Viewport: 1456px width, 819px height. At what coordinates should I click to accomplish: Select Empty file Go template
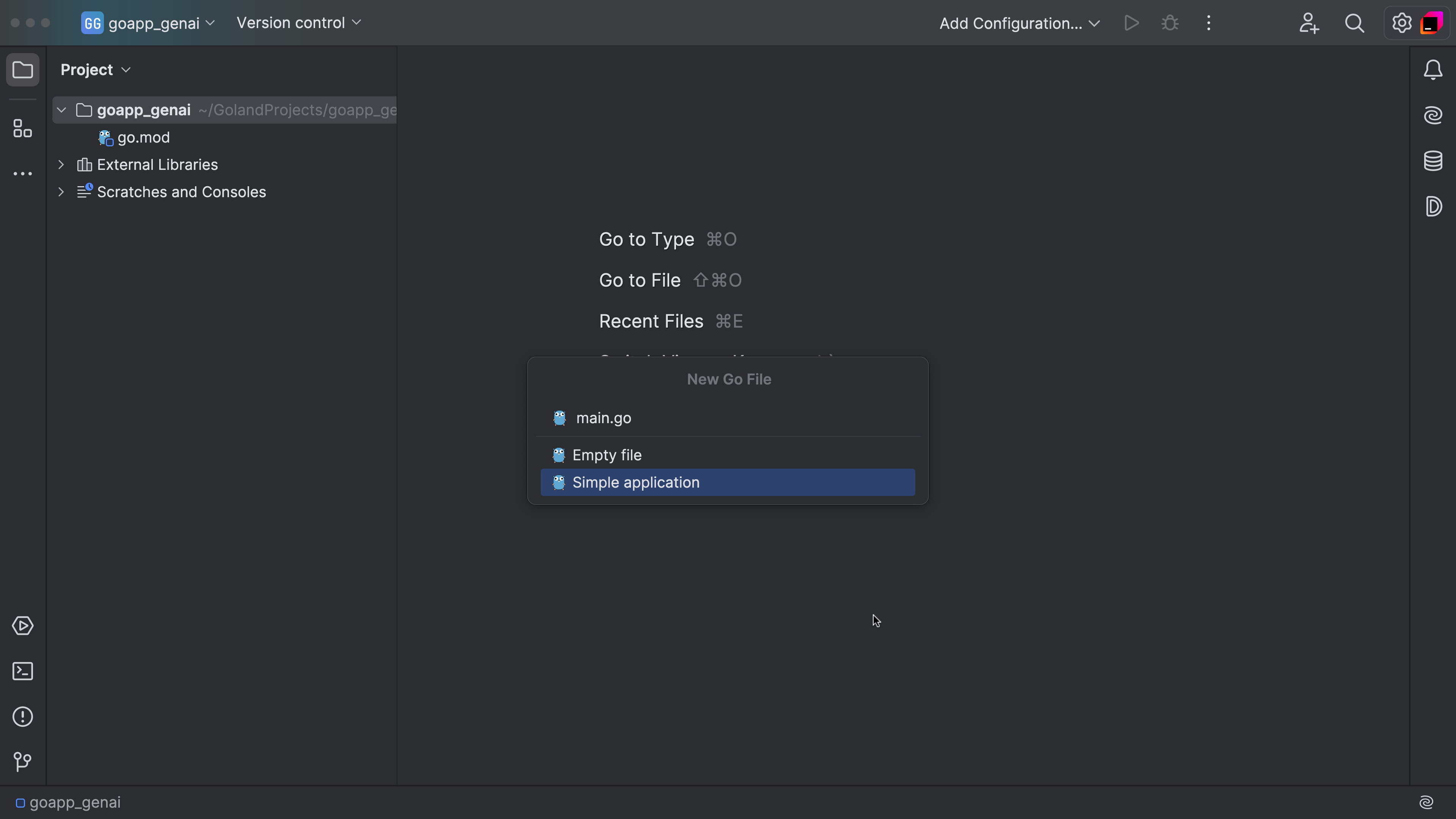tap(607, 454)
